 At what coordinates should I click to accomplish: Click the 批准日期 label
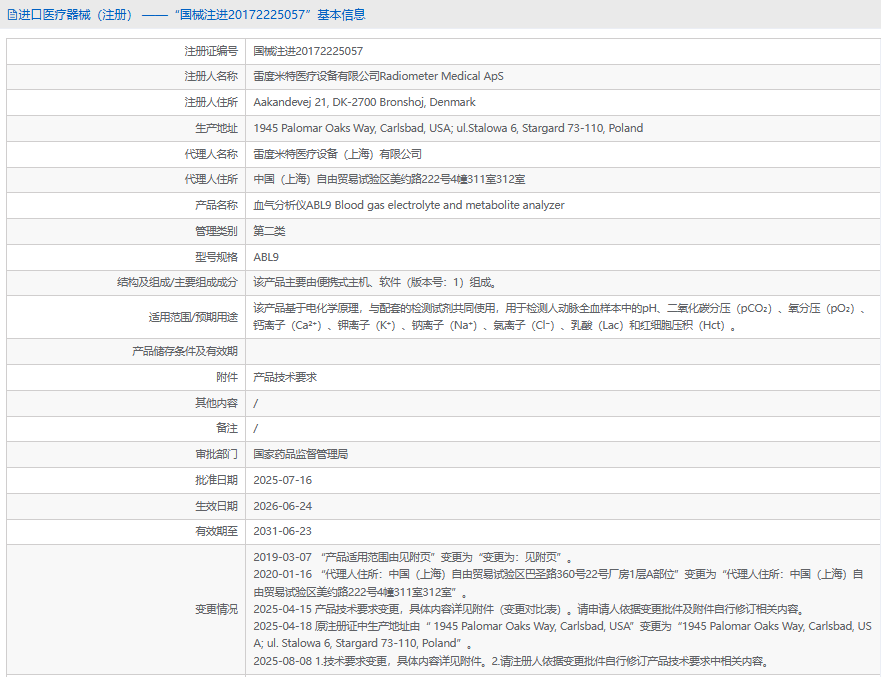(216, 480)
